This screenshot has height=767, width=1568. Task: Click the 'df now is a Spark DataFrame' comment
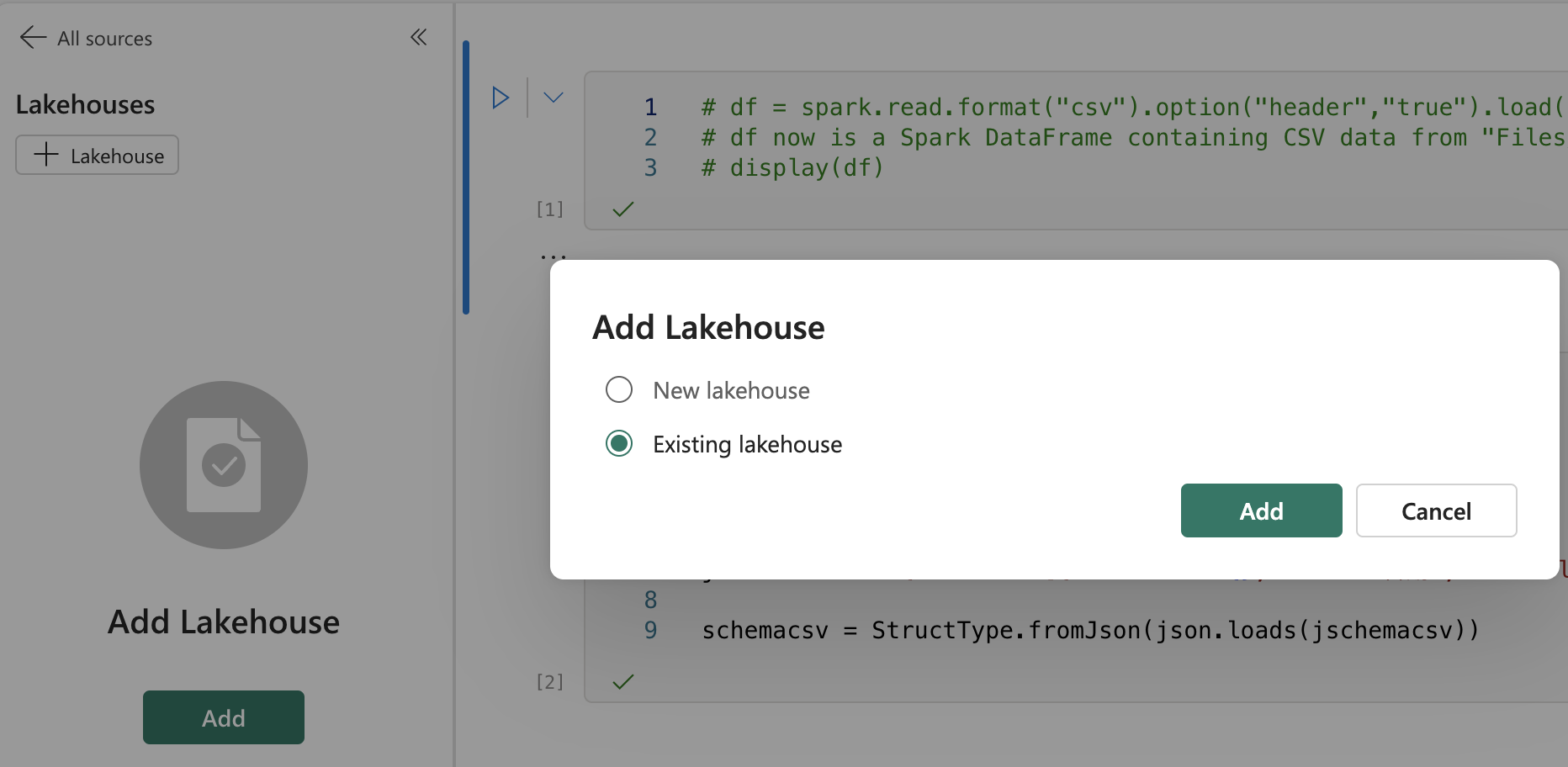click(x=1133, y=138)
